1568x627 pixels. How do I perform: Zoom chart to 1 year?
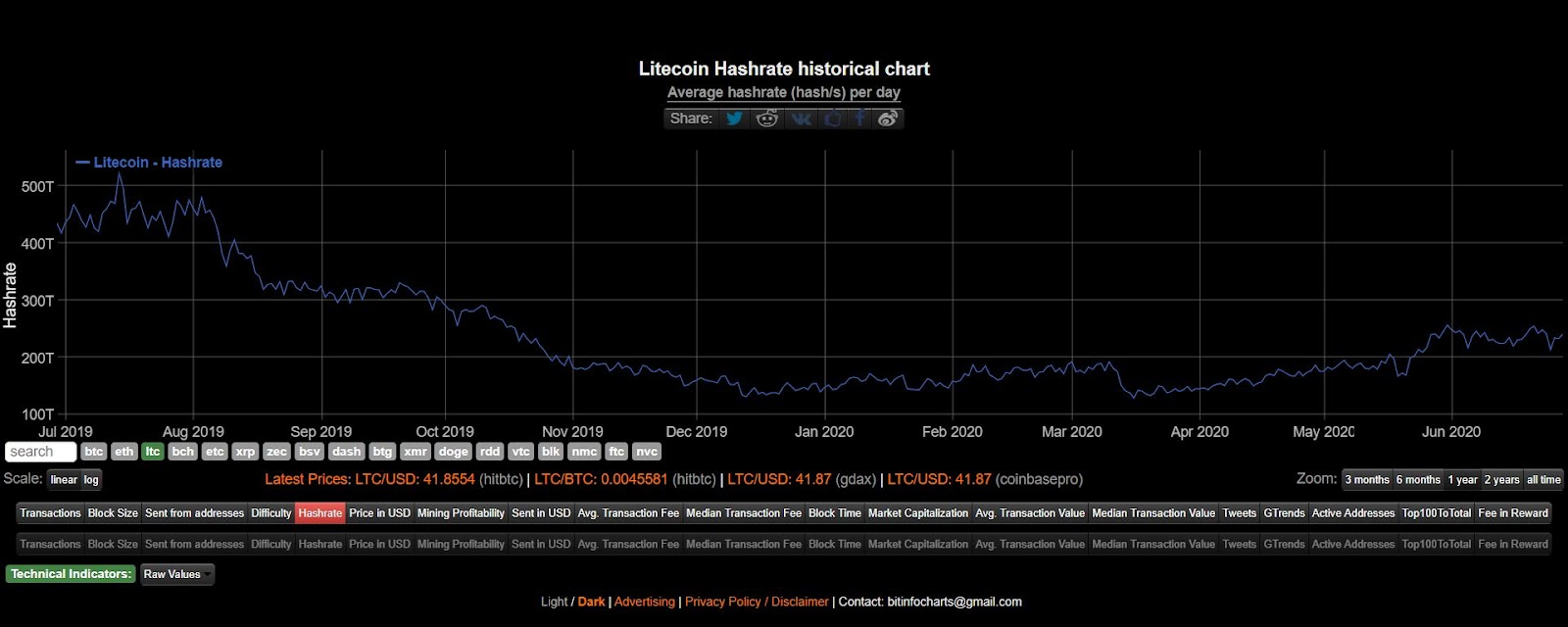click(x=1462, y=480)
